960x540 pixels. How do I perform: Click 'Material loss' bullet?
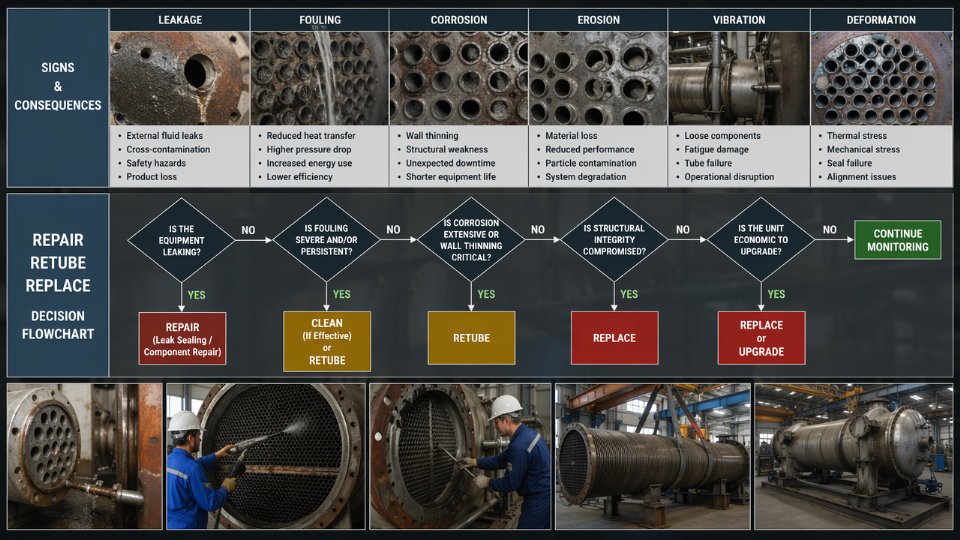[571, 136]
